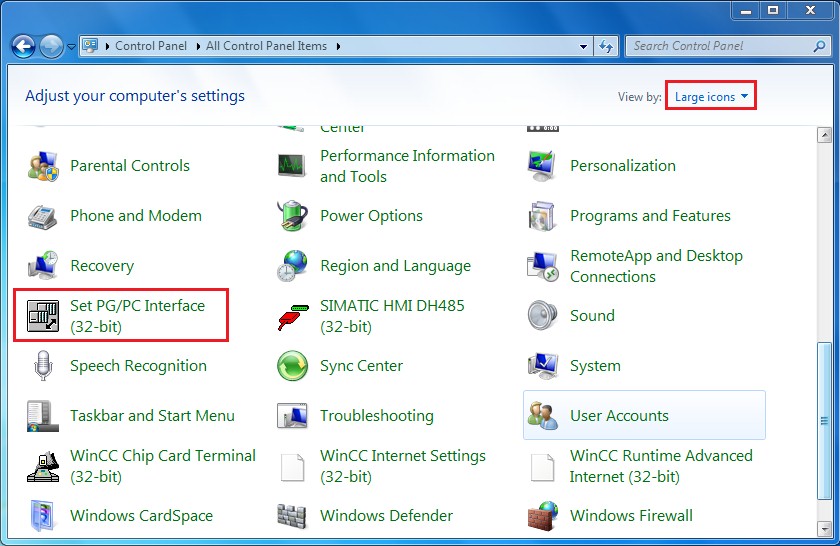The image size is (840, 546).
Task: Open the Large icons view dropdown
Action: 711,96
